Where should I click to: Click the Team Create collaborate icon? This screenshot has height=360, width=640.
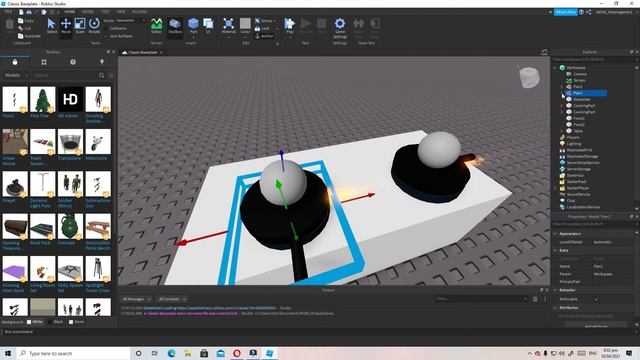pos(589,12)
